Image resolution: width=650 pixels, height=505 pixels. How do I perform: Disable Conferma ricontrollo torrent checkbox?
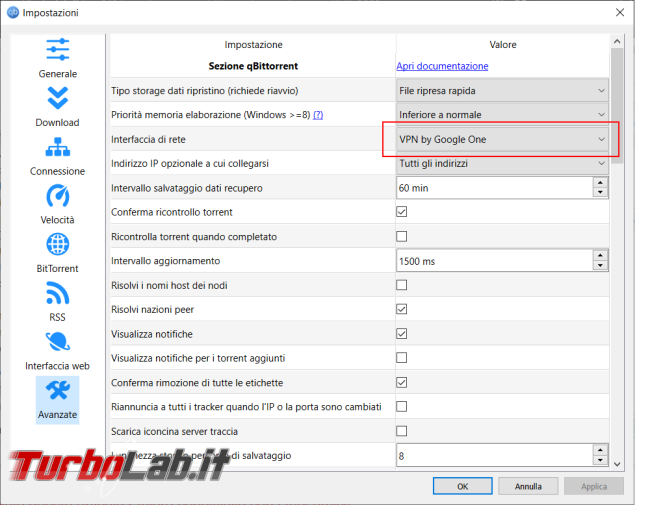(x=401, y=212)
